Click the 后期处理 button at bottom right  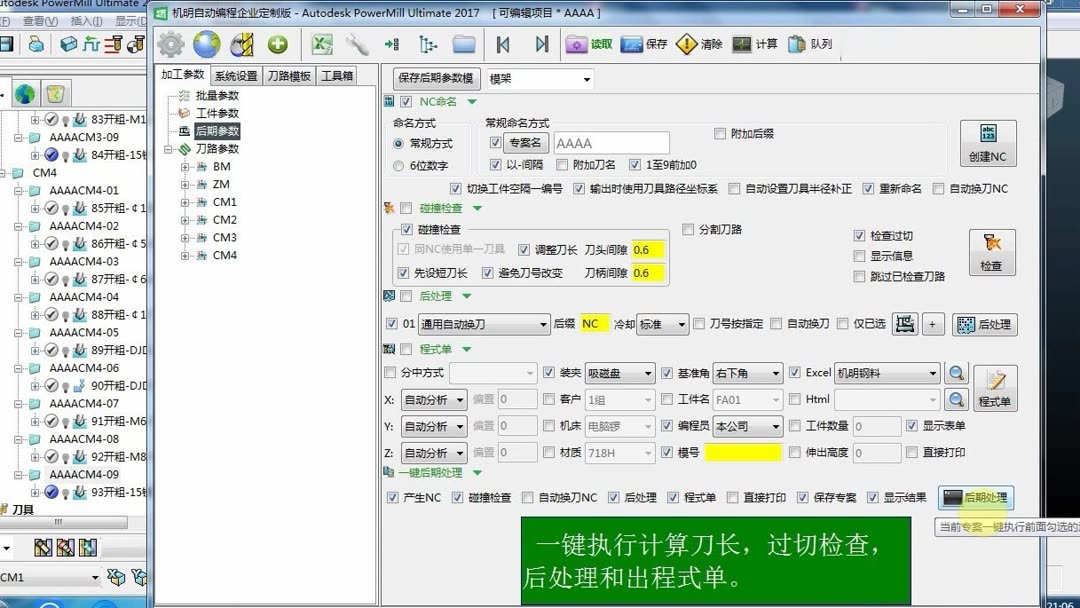[x=975, y=497]
